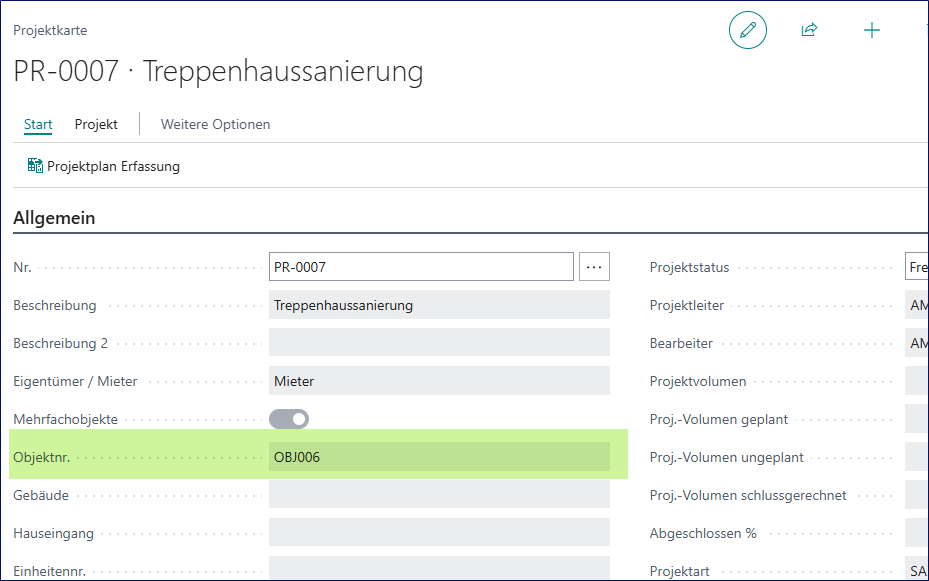This screenshot has width=929, height=581.
Task: Click the empty Hauseingang field
Action: [x=438, y=533]
